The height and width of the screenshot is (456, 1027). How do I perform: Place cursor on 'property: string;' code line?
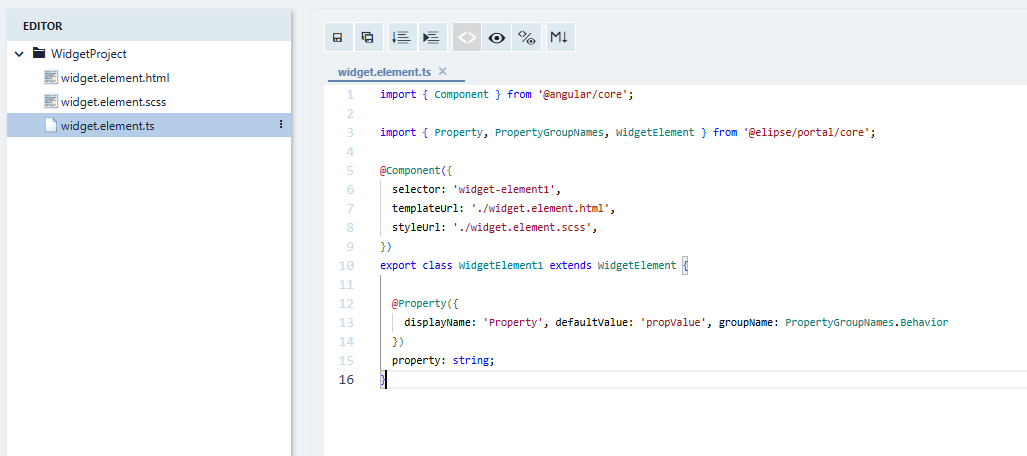click(x=443, y=361)
